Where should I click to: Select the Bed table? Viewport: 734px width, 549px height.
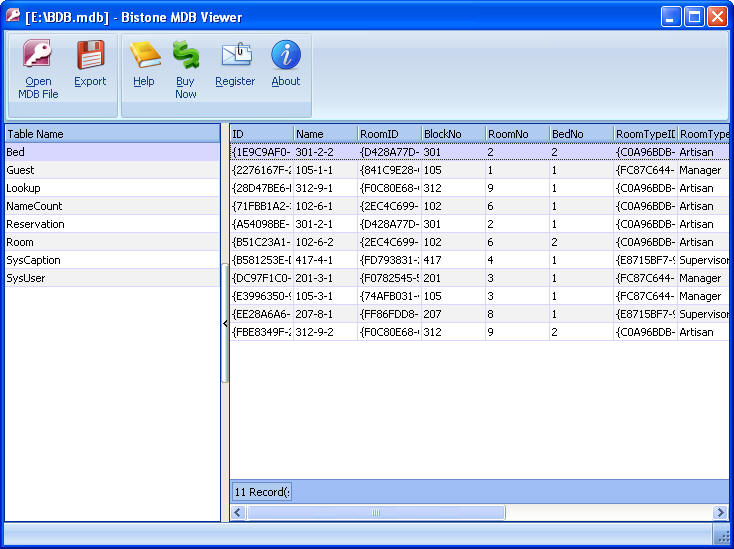click(112, 152)
